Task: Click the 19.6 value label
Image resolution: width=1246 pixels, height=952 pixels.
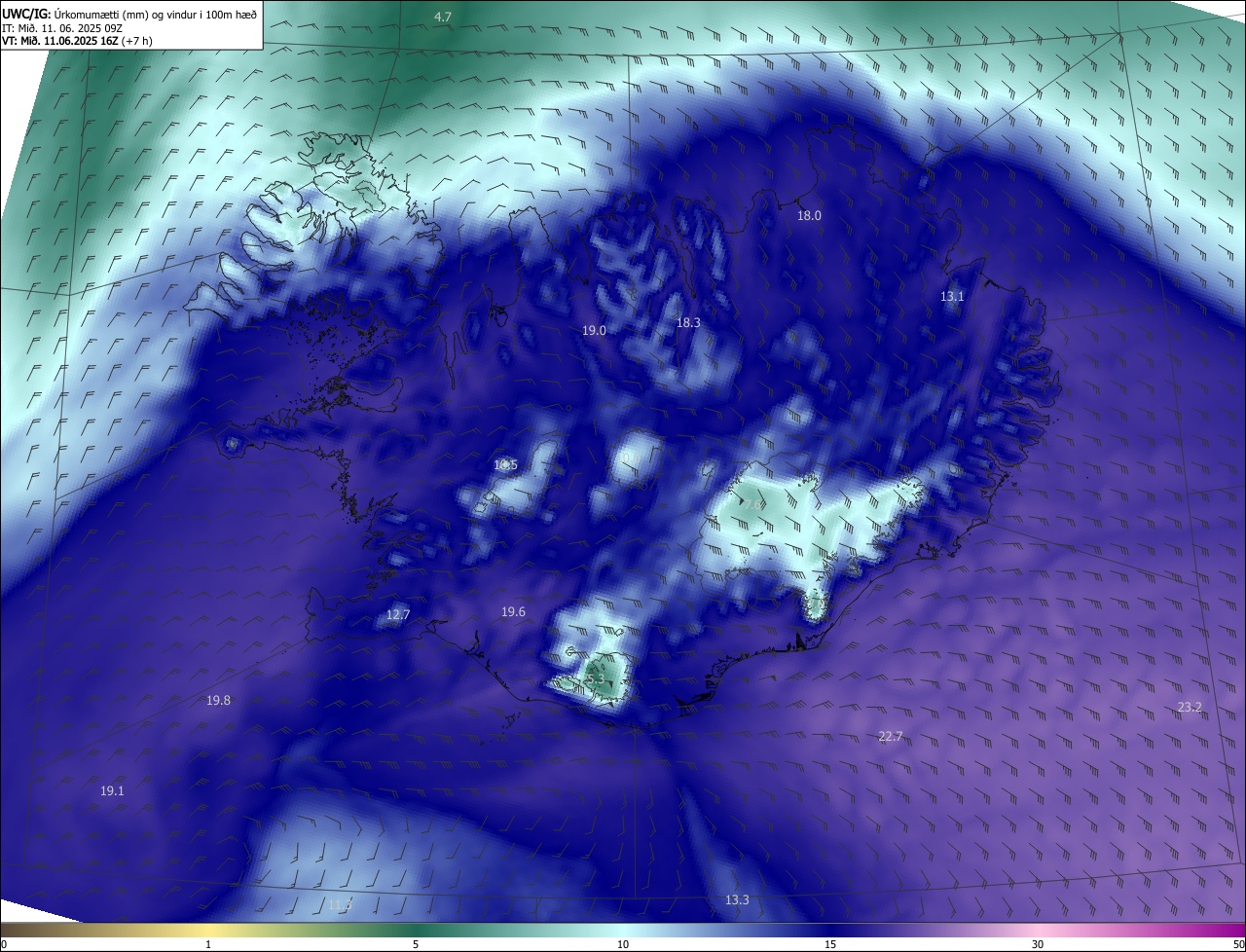Action: (x=513, y=612)
